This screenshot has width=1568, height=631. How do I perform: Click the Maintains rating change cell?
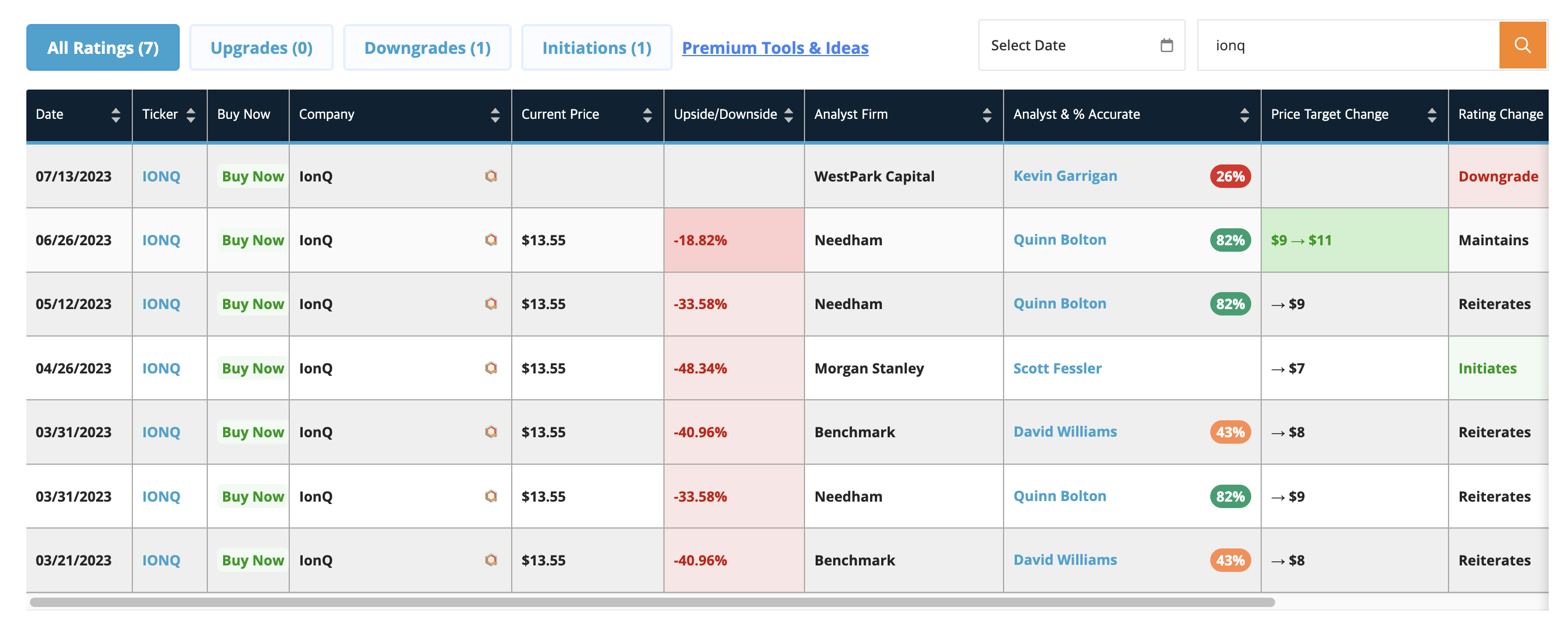pyautogui.click(x=1498, y=240)
